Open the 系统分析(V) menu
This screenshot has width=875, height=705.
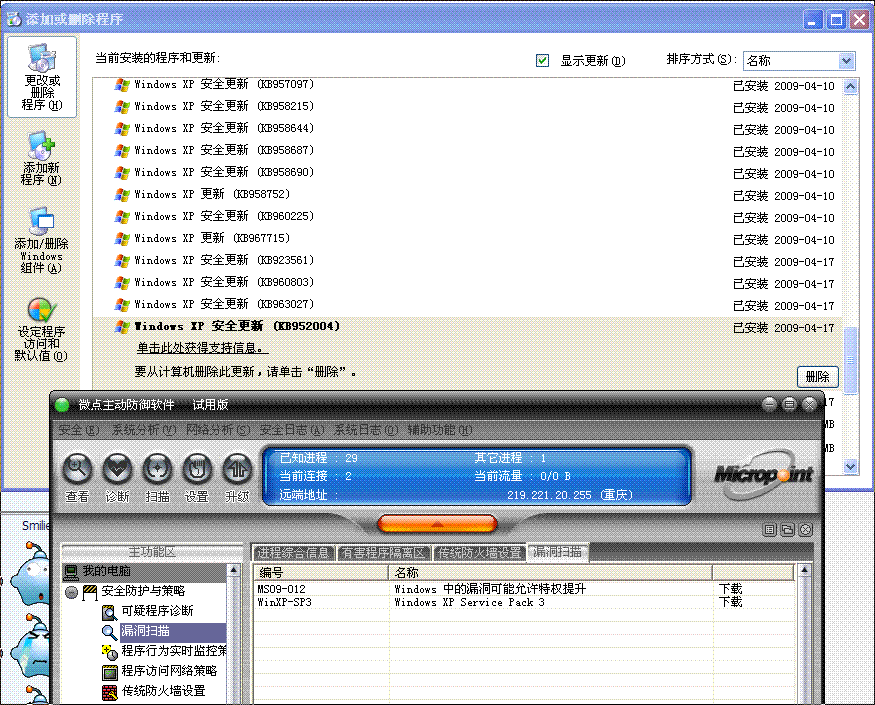(x=144, y=430)
